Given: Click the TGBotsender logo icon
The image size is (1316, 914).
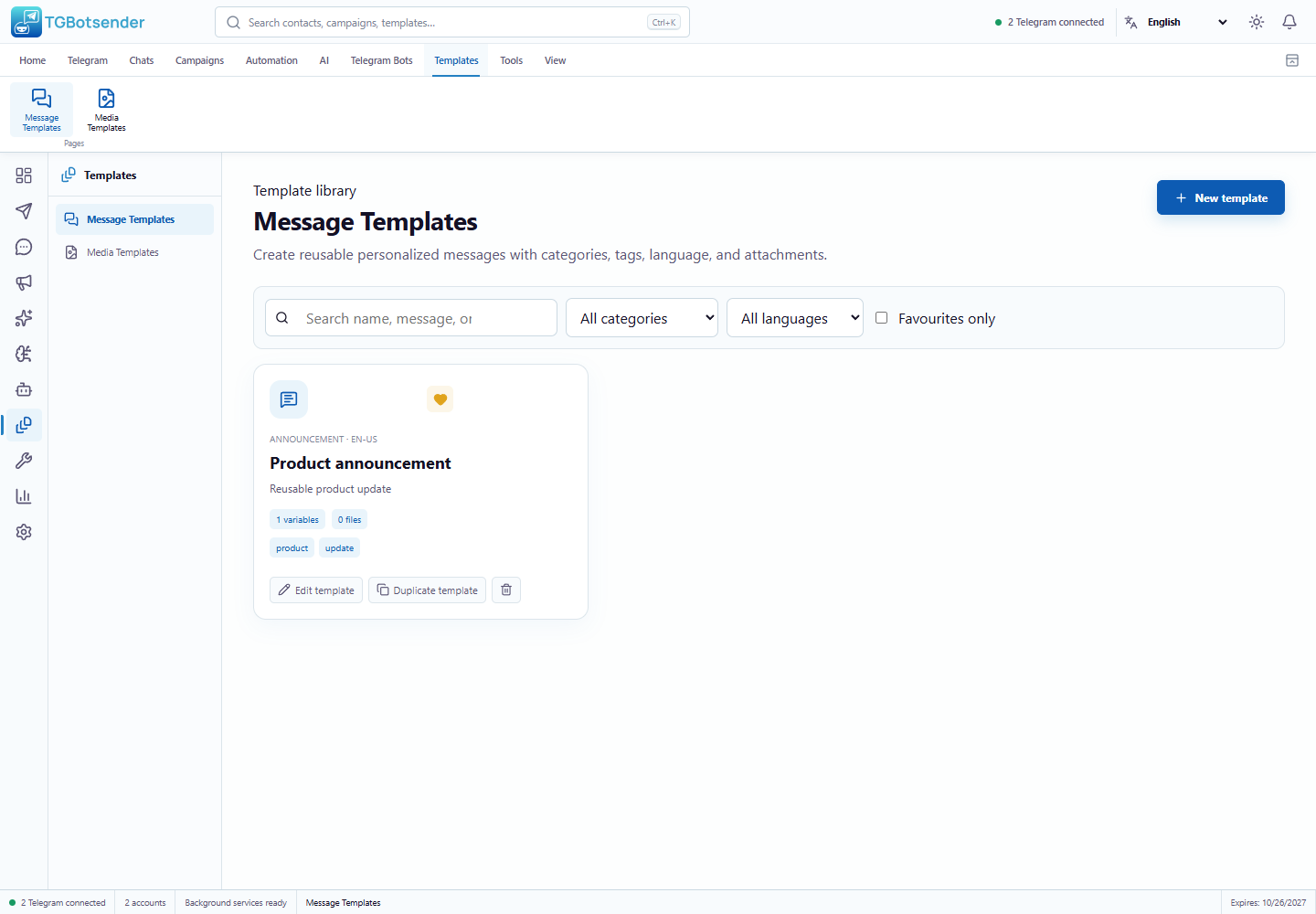Looking at the screenshot, I should pos(27,22).
